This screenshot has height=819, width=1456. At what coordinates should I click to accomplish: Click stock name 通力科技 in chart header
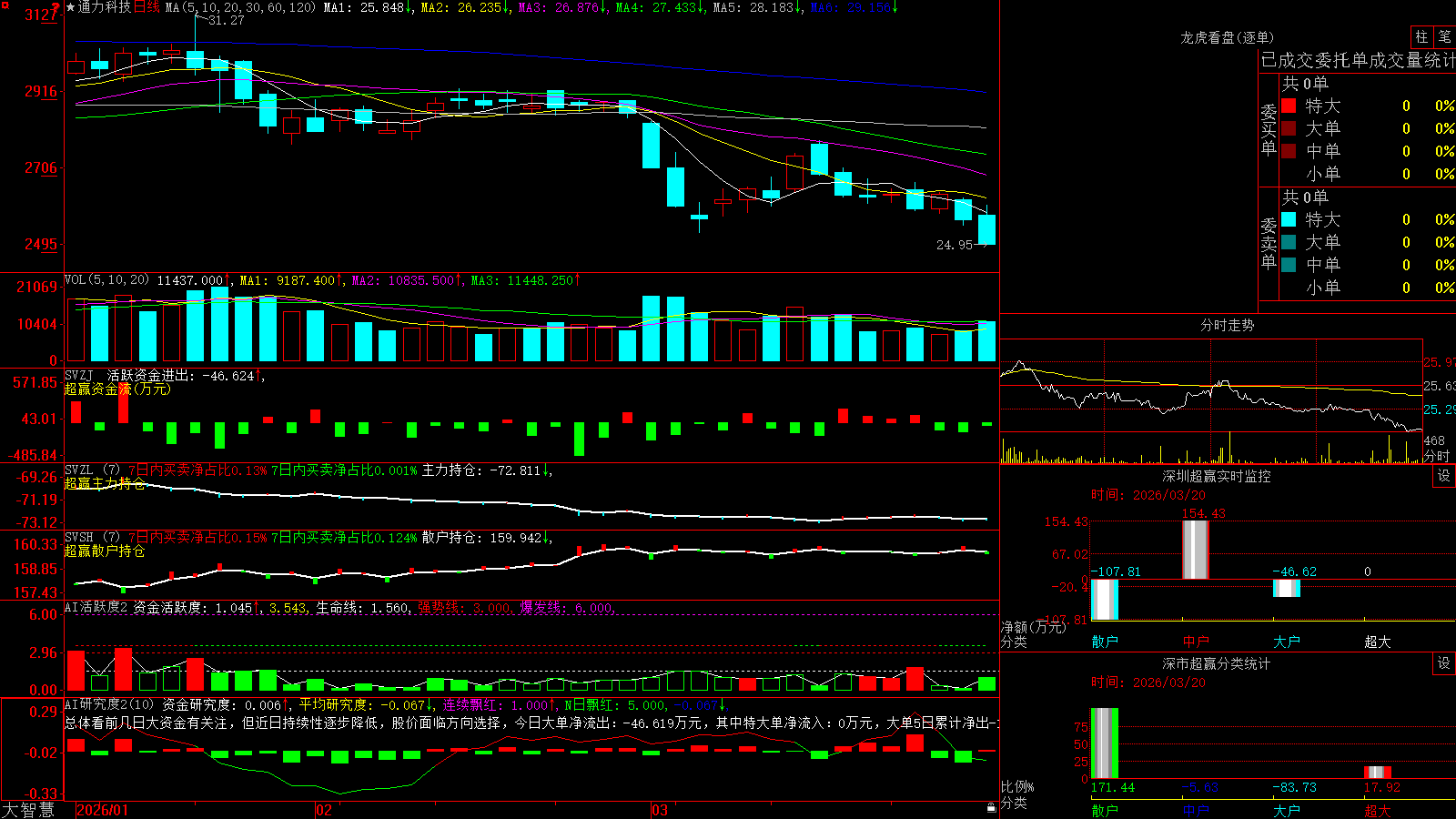pyautogui.click(x=105, y=7)
